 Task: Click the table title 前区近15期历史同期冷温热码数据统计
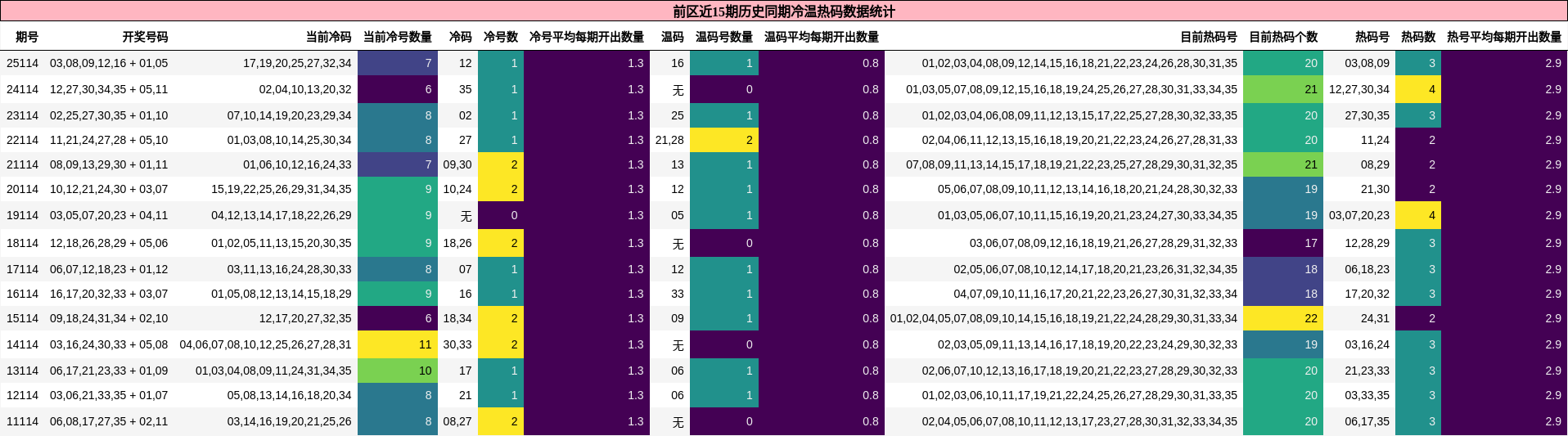point(784,11)
